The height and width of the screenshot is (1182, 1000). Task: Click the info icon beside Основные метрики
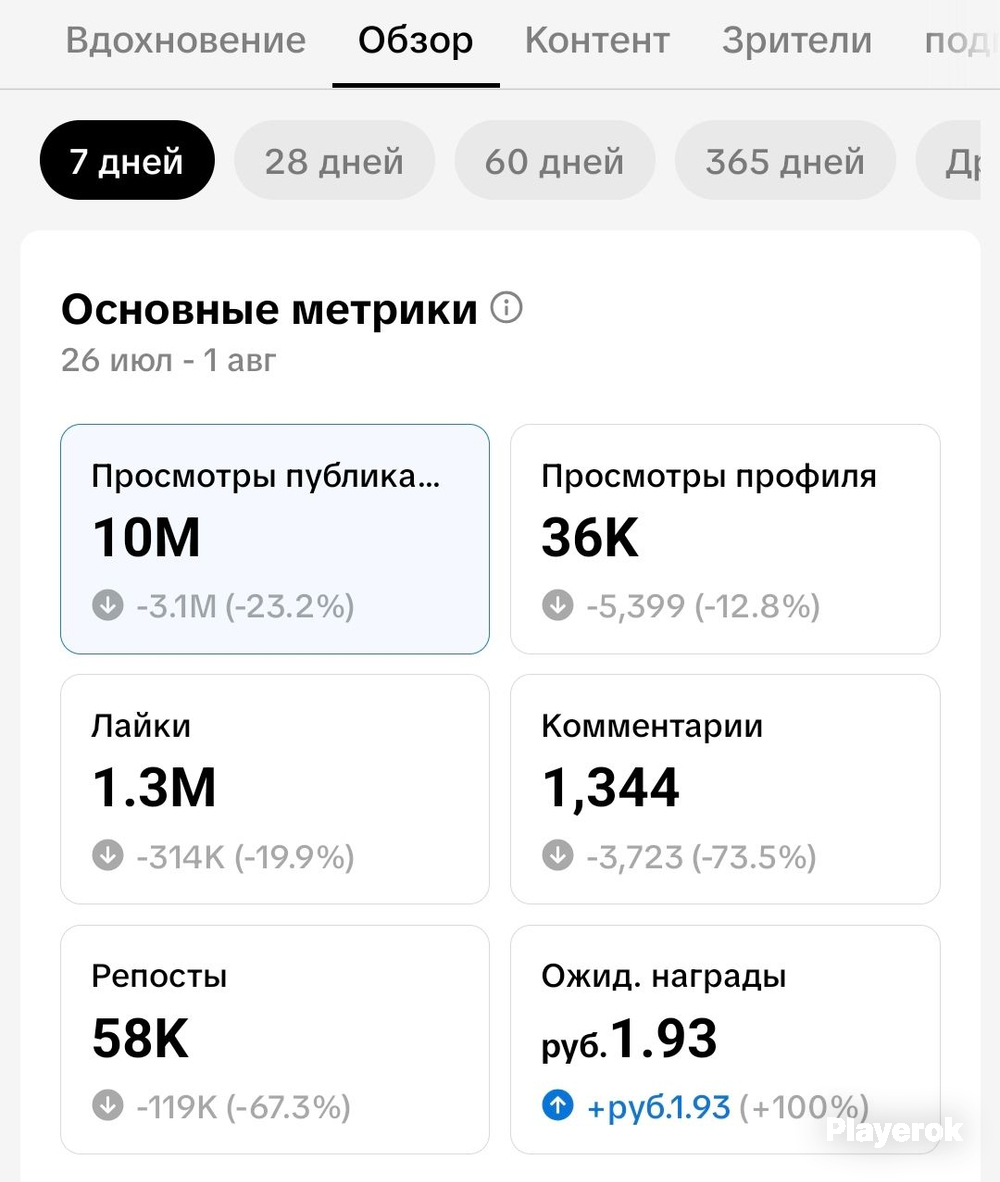point(506,308)
